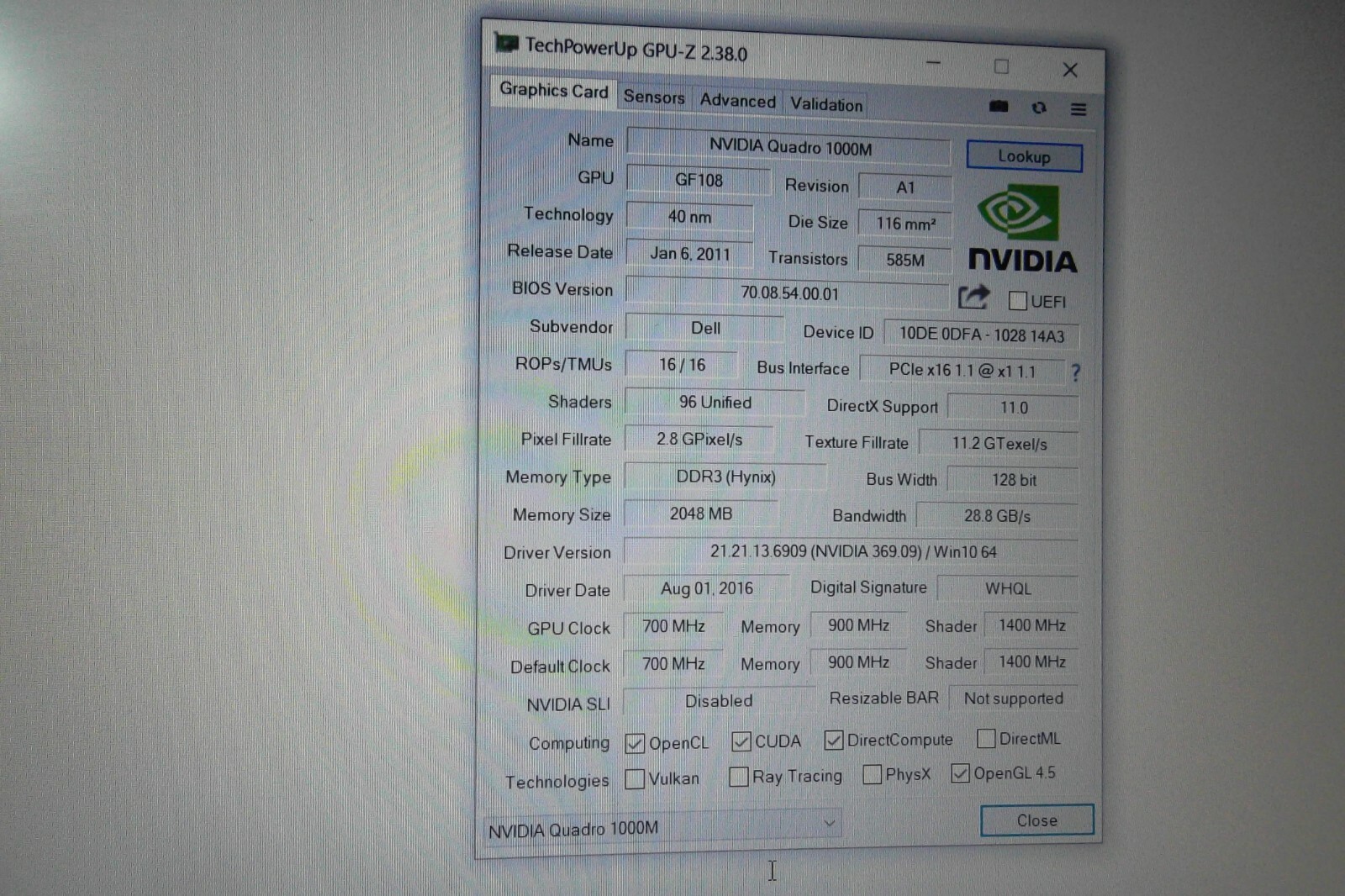
Task: Toggle the DirectCompute checkbox
Action: tap(833, 740)
